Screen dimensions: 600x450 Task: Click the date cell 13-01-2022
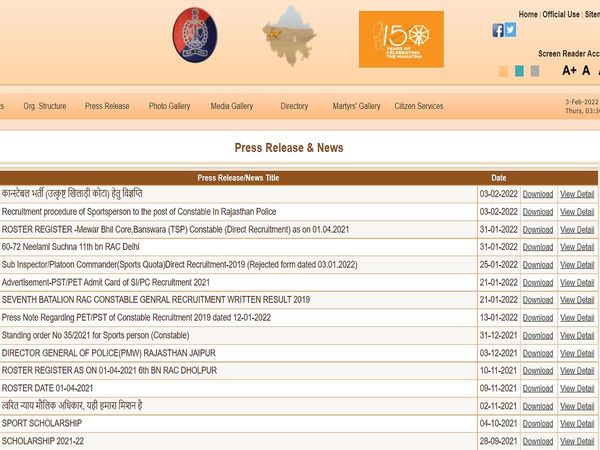click(499, 318)
